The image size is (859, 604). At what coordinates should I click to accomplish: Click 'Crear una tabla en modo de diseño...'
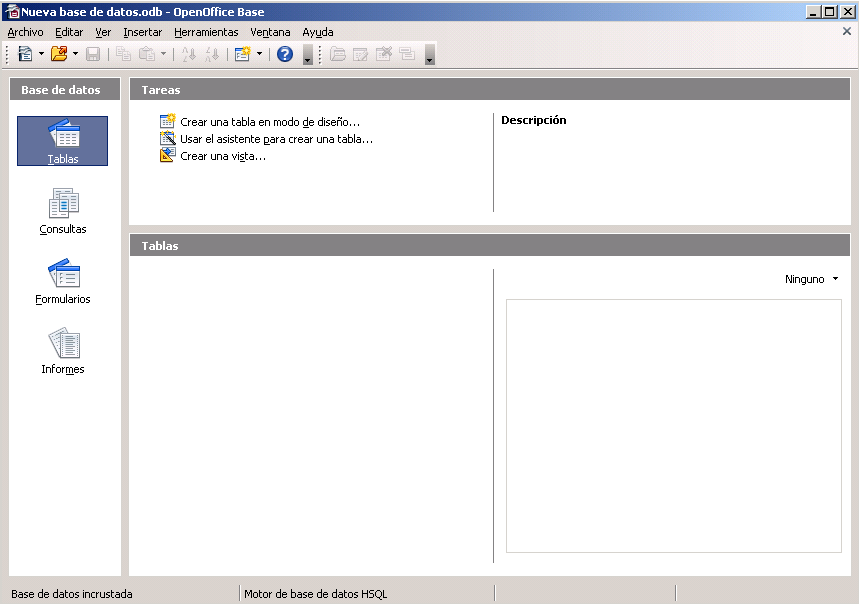click(270, 122)
